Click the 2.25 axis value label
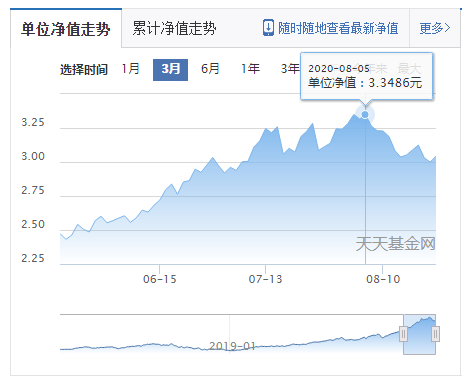This screenshot has height=379, width=462. [33, 258]
